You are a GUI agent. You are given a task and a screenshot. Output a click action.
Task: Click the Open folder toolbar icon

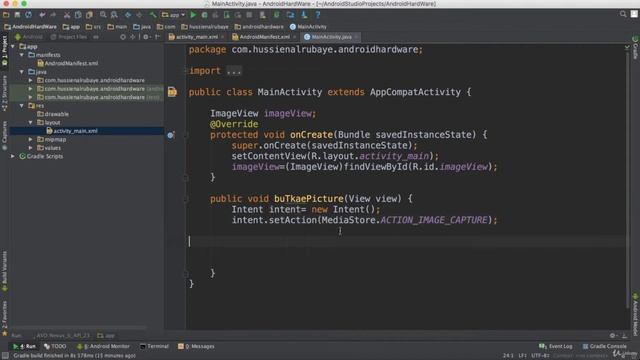6,15
